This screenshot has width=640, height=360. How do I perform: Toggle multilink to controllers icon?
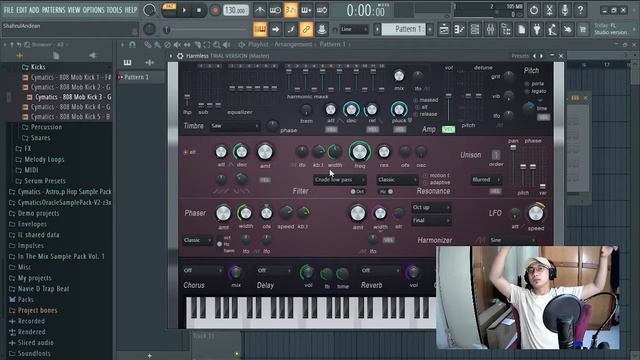(x=306, y=29)
